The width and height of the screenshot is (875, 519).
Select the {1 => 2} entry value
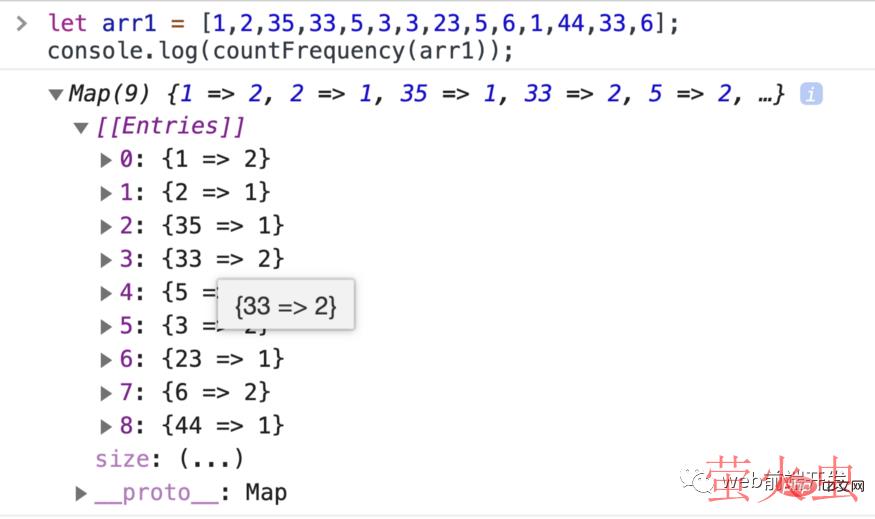click(217, 158)
